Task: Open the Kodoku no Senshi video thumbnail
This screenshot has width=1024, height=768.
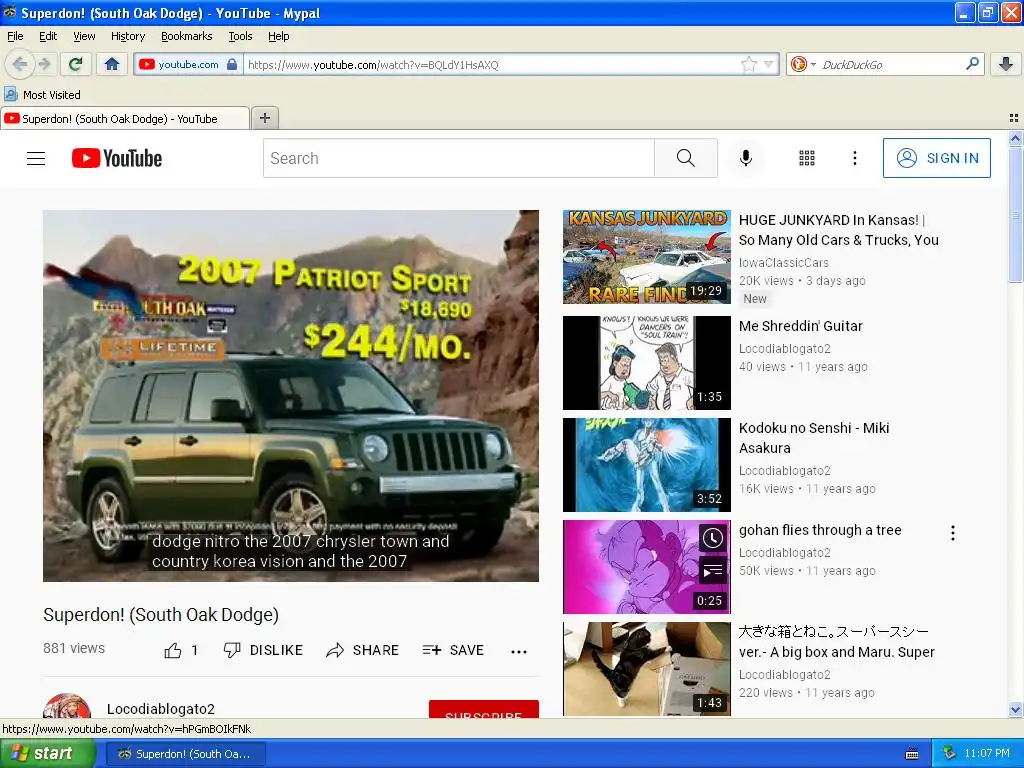Action: pyautogui.click(x=647, y=464)
